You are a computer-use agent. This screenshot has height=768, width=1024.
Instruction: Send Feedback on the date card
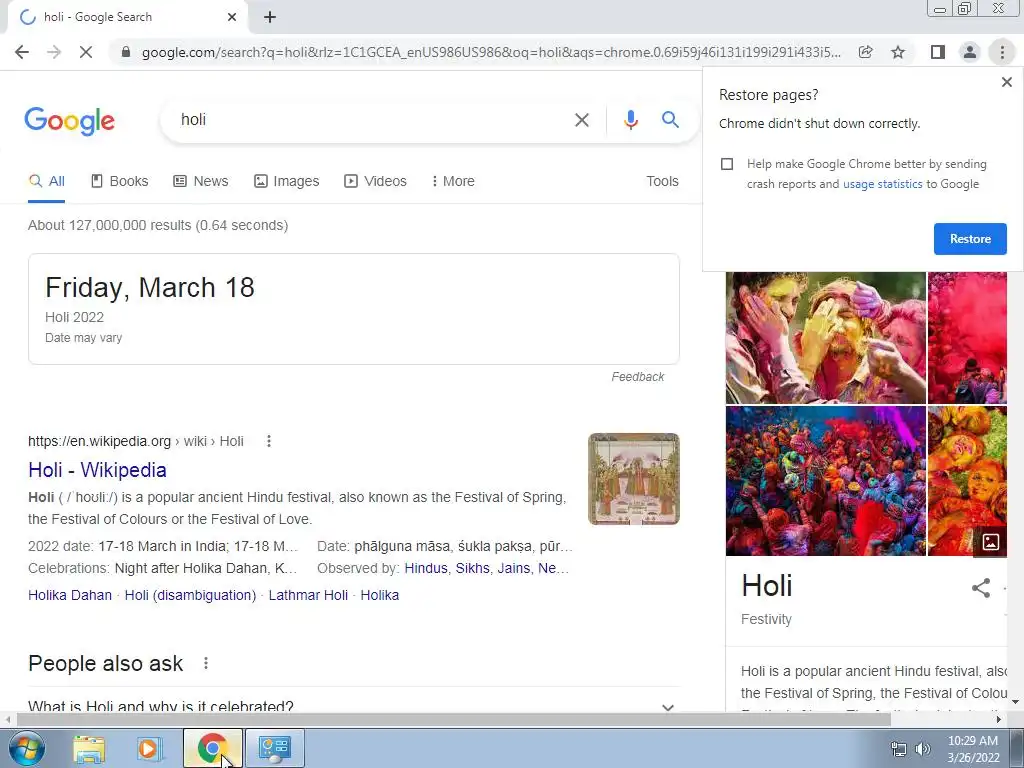point(637,377)
